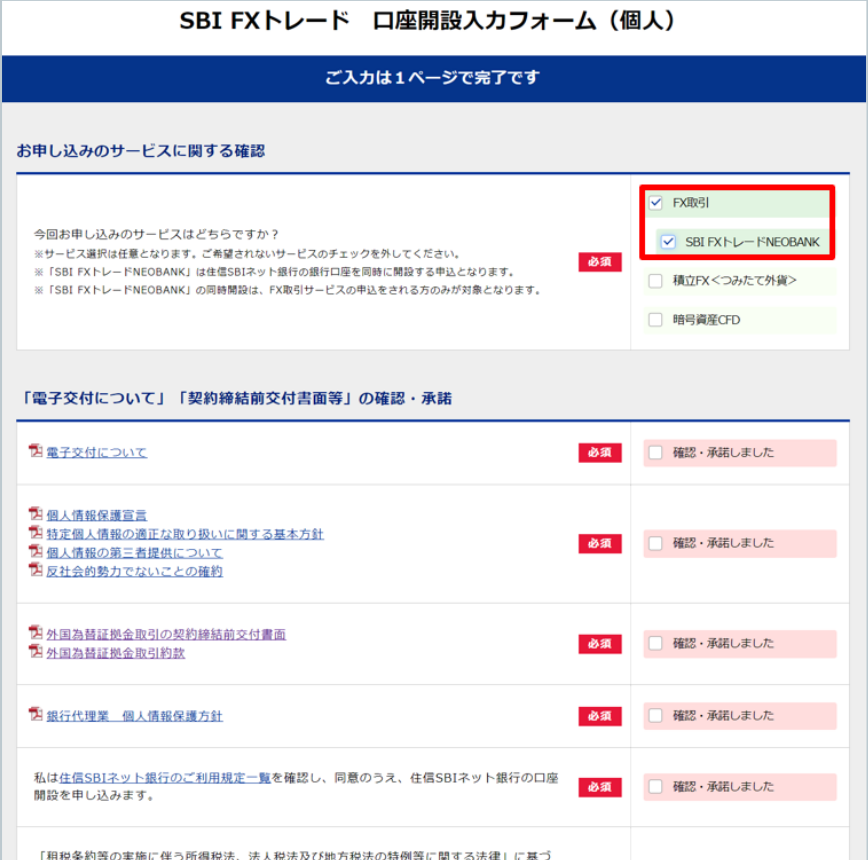The image size is (868, 860).
Task: Open PDF icon for 外国為替証拠金取引の契約締結前交付書面
Action: [35, 633]
